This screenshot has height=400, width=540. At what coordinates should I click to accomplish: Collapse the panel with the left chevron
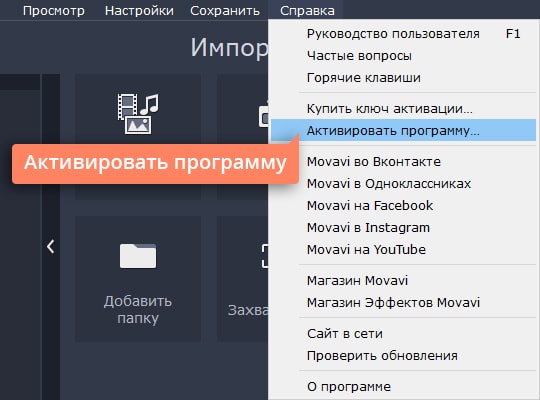point(51,247)
